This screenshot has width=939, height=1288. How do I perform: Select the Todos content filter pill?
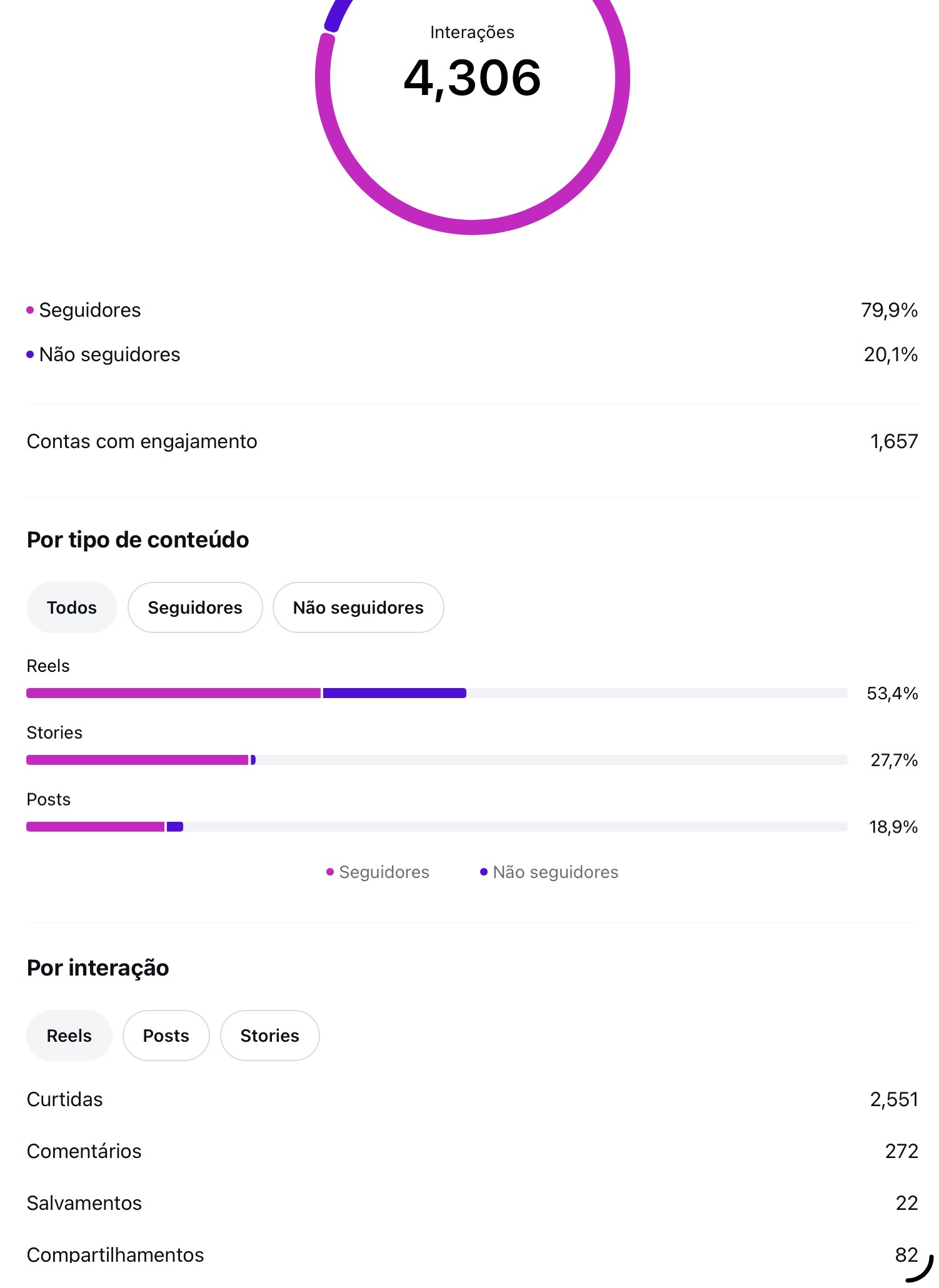pyautogui.click(x=71, y=607)
